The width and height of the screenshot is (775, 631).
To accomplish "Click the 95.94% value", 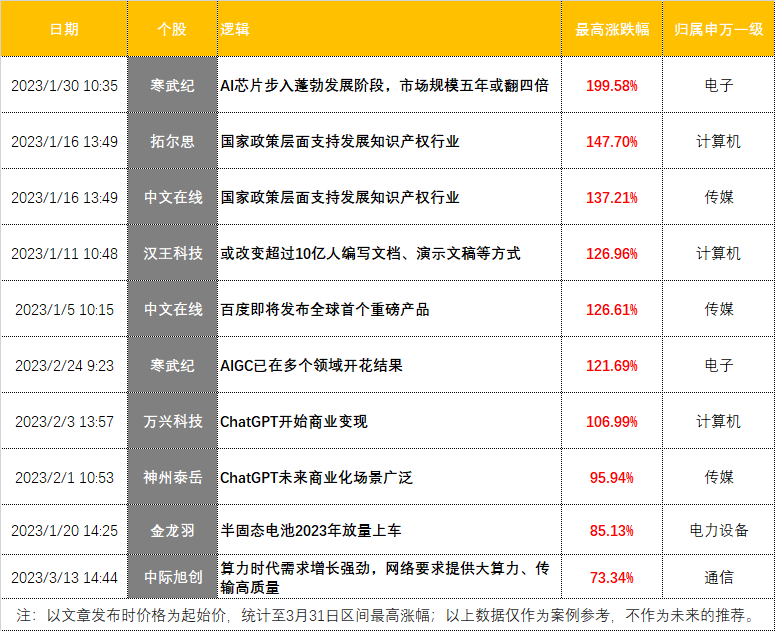I will point(612,478).
